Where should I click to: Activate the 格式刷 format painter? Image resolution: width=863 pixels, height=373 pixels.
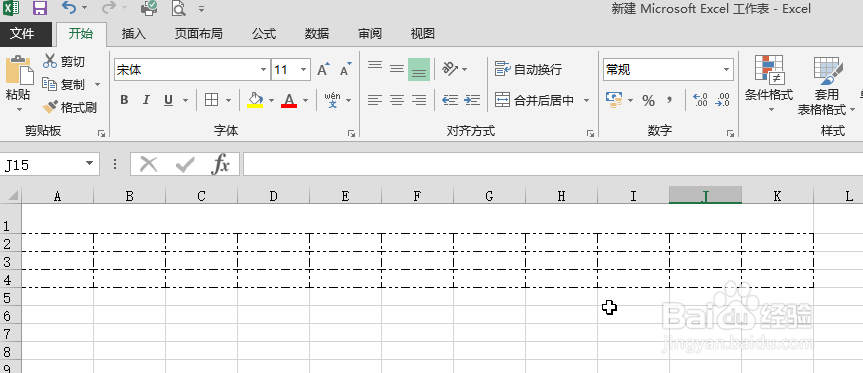pyautogui.click(x=69, y=107)
